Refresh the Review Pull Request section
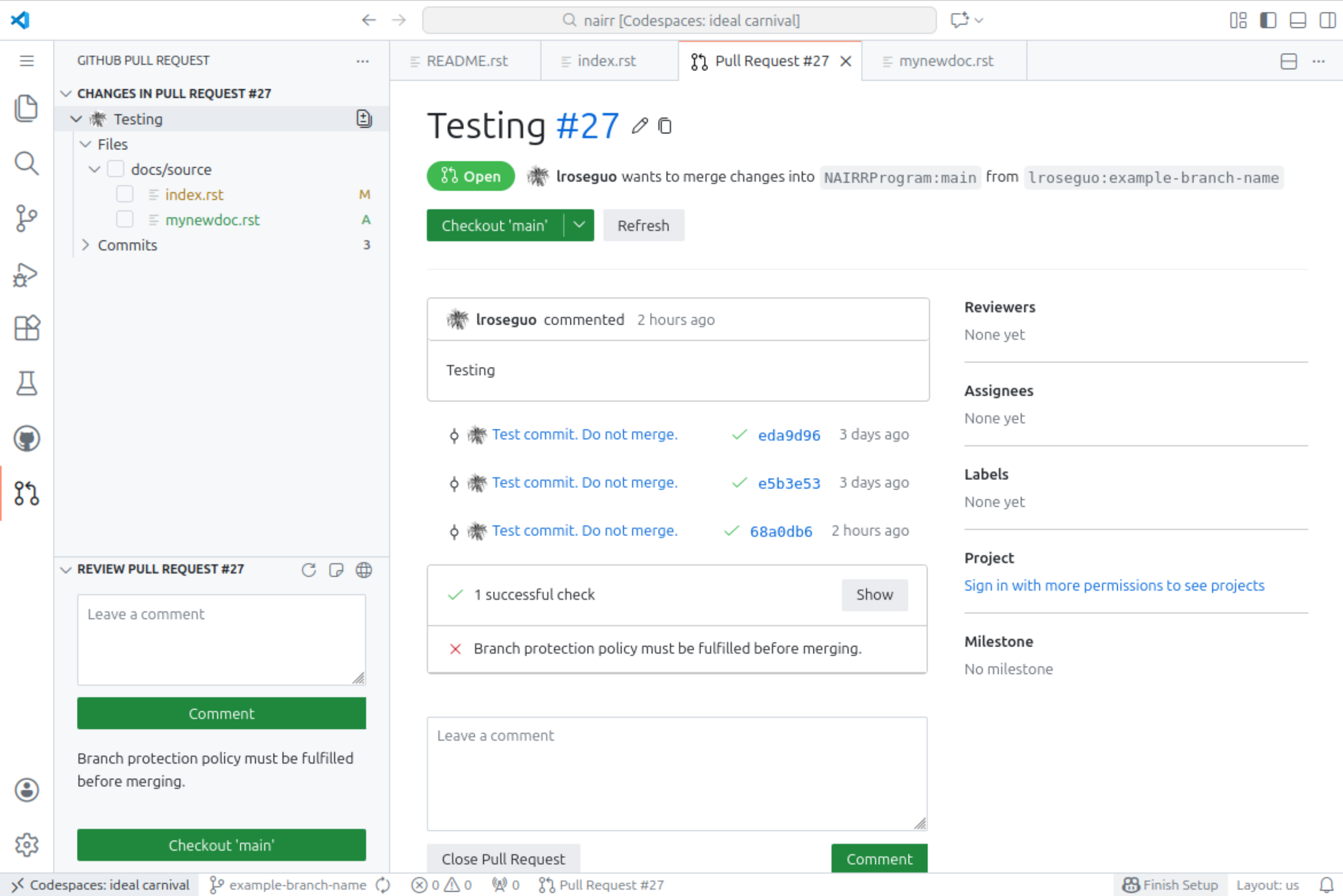 [x=309, y=570]
